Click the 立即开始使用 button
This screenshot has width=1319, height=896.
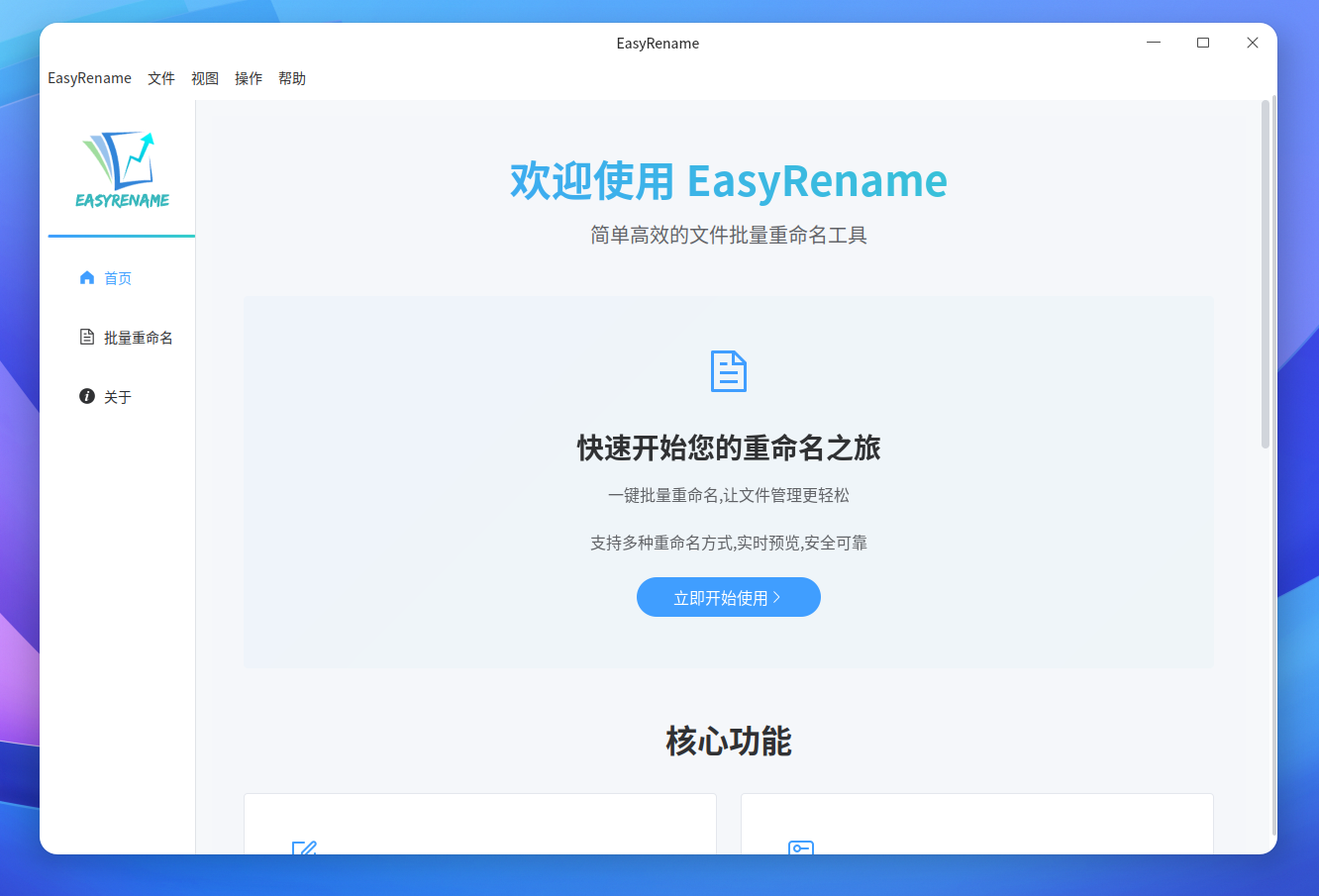[729, 597]
